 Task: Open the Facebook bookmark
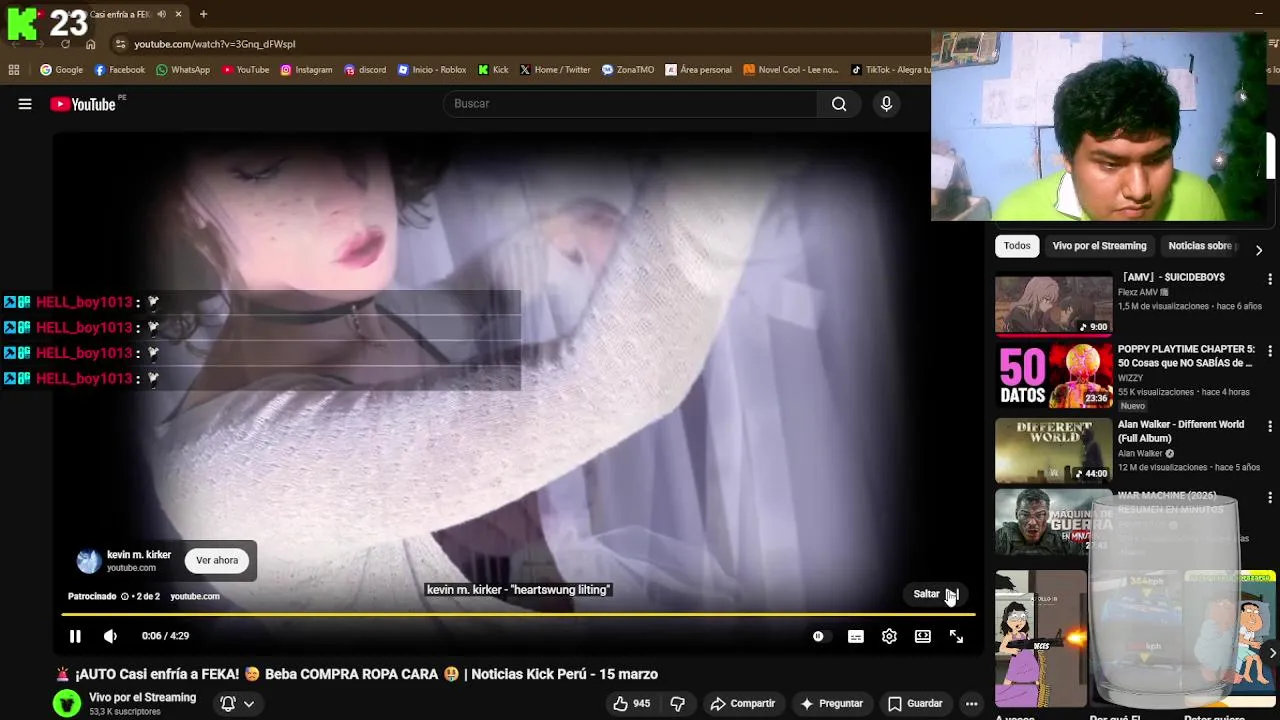click(120, 70)
